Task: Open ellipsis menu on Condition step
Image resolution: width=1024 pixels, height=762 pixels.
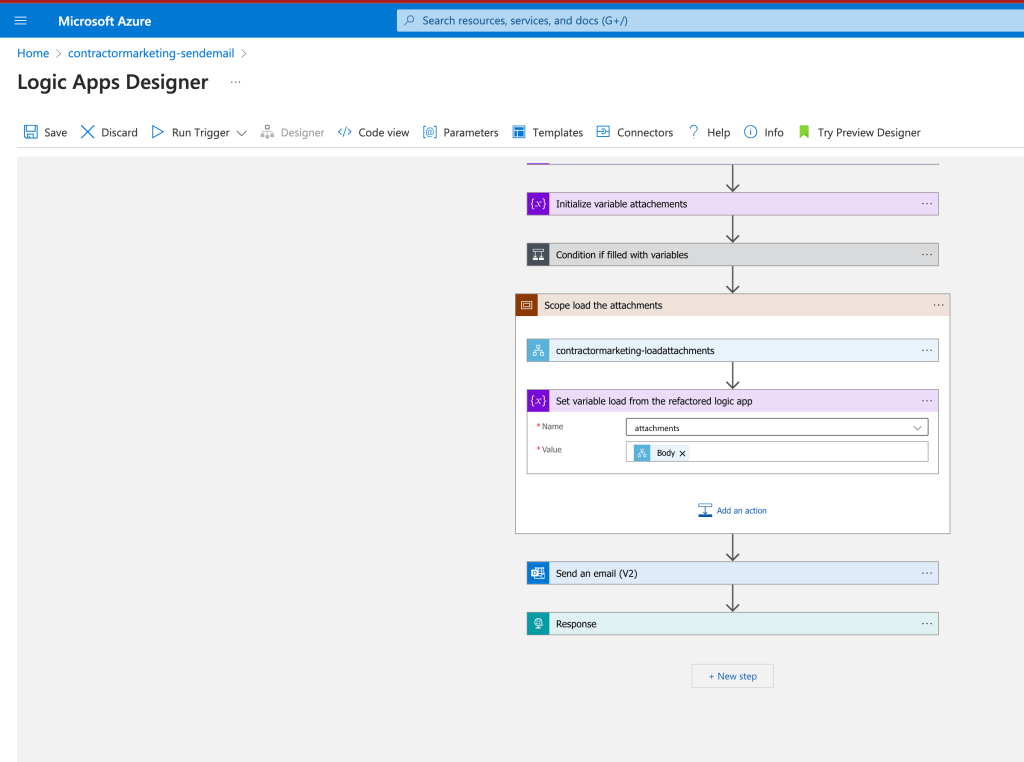Action: [927, 254]
